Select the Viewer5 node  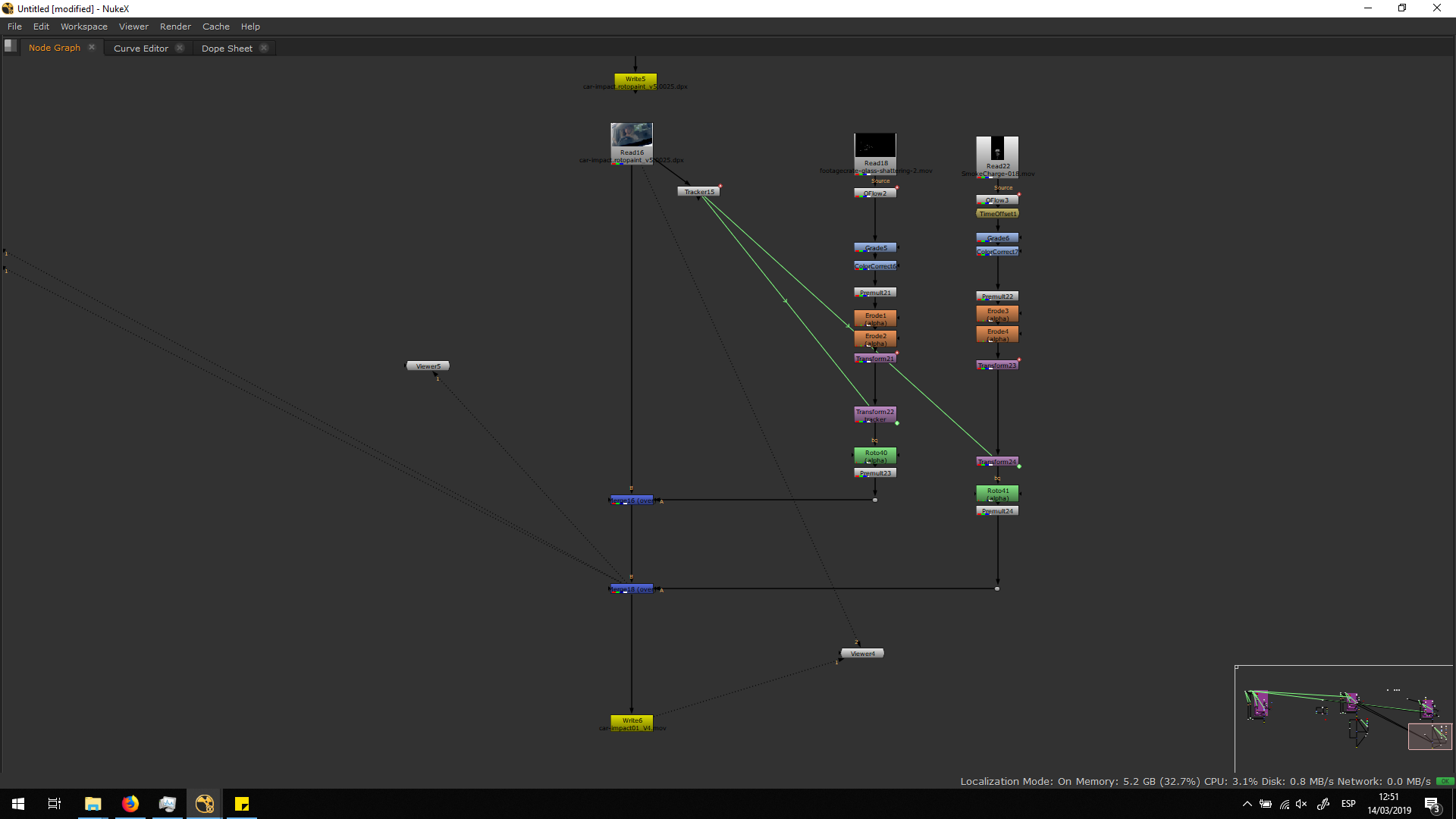(x=428, y=366)
